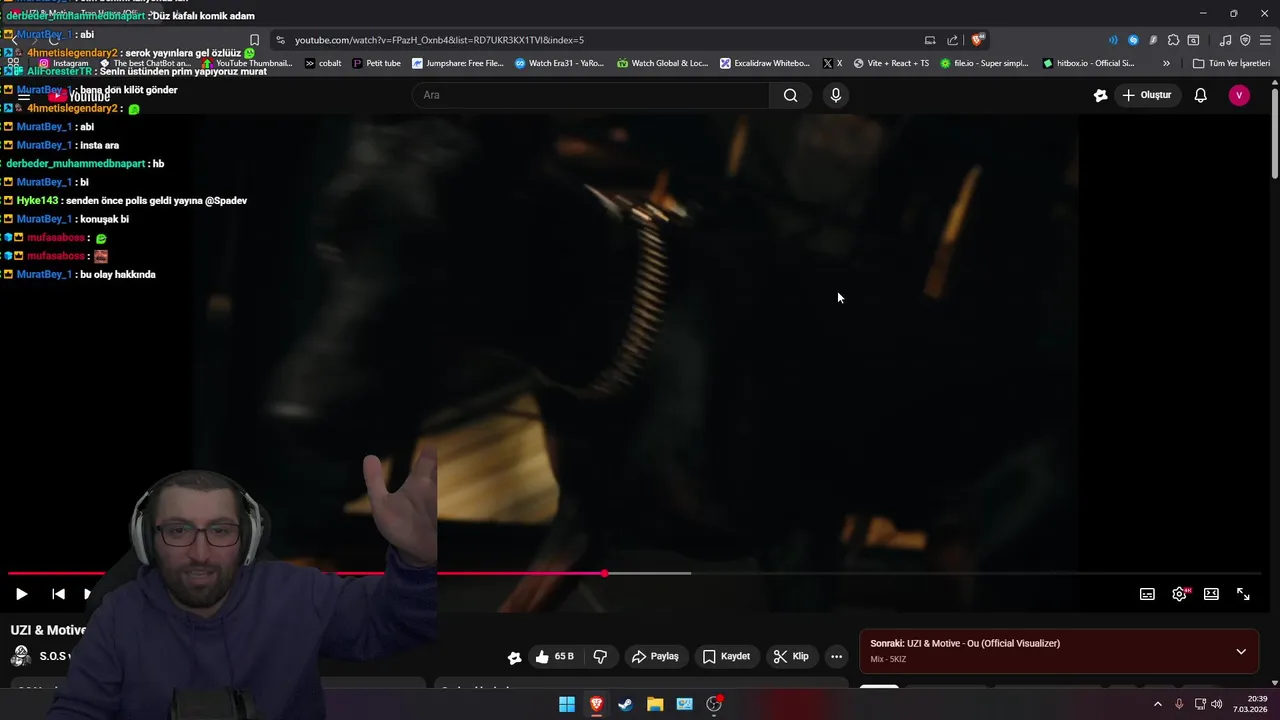Viewport: 1280px width, 720px height.
Task: Expand the Sonraki up-next playlist panel
Action: tap(1241, 651)
